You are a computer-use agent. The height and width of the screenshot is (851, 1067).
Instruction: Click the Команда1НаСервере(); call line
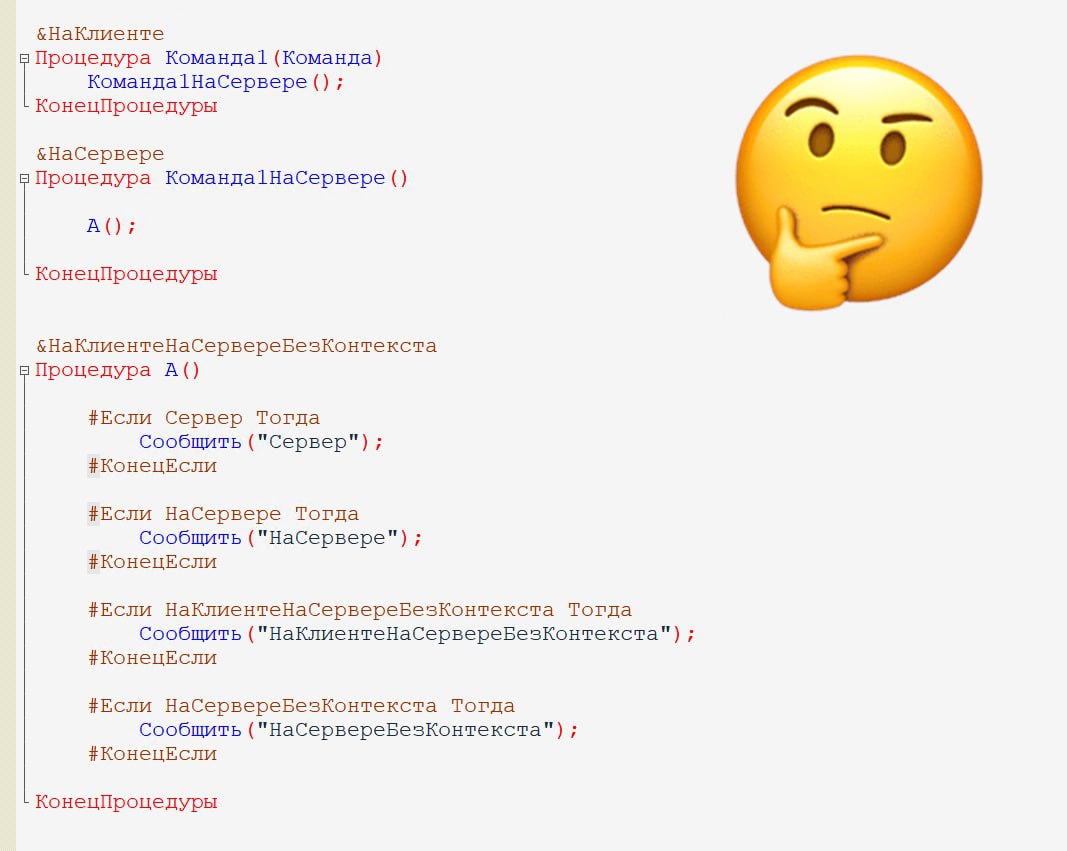coord(216,82)
